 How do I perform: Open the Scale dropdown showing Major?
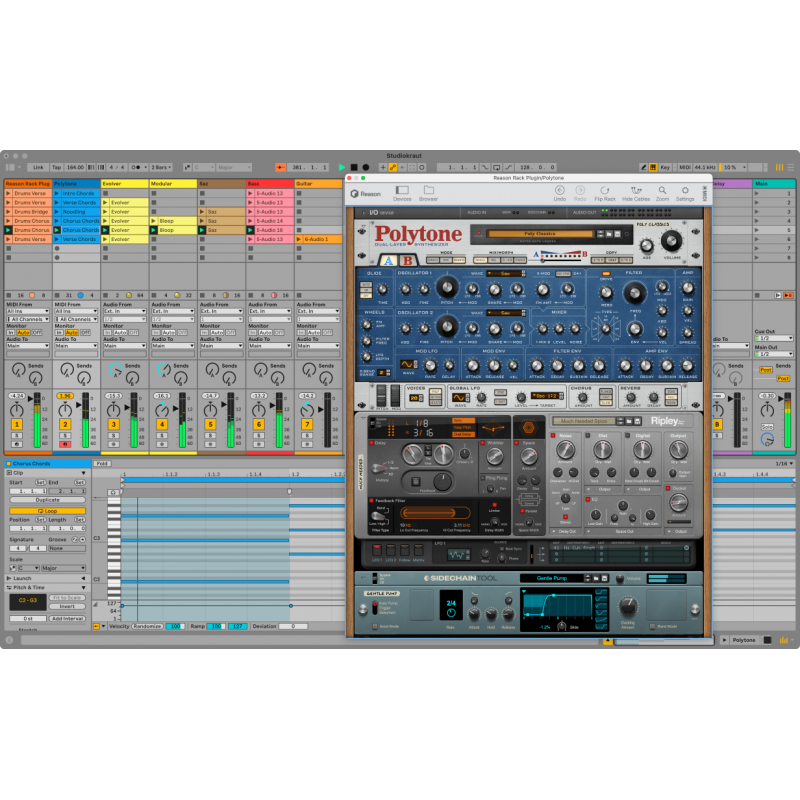pos(62,568)
